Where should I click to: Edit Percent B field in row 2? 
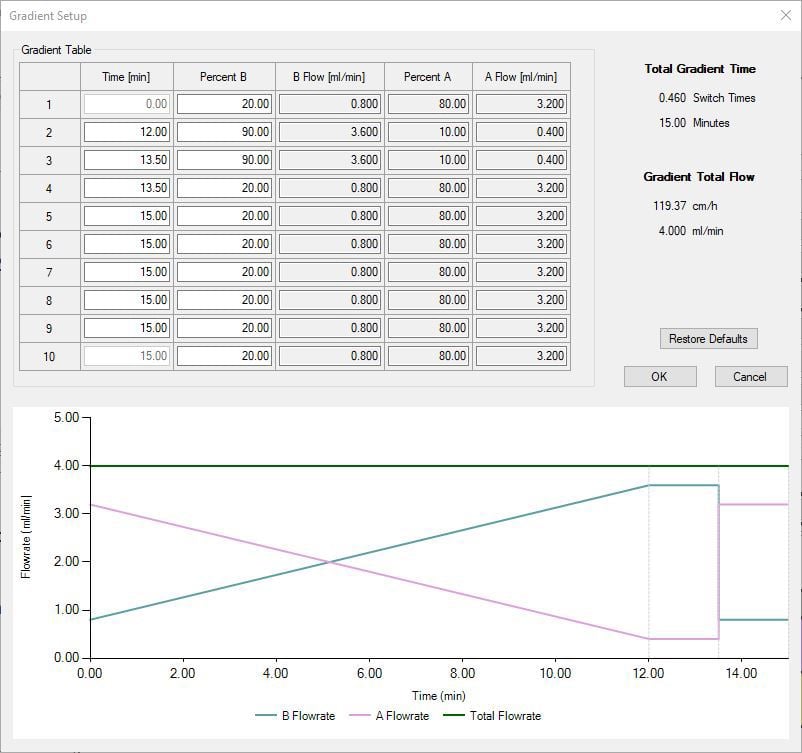click(225, 132)
